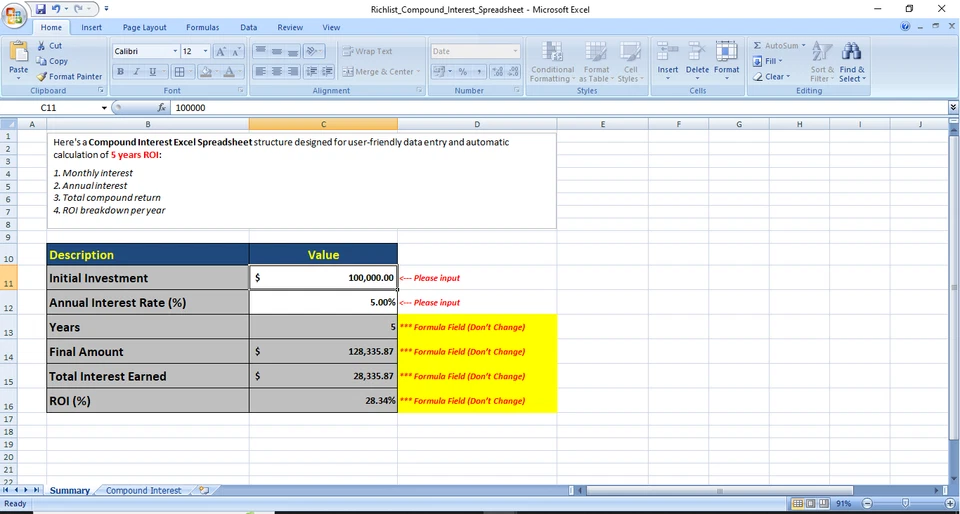Open the Clear dropdown
This screenshot has width=960, height=514.
(x=771, y=76)
